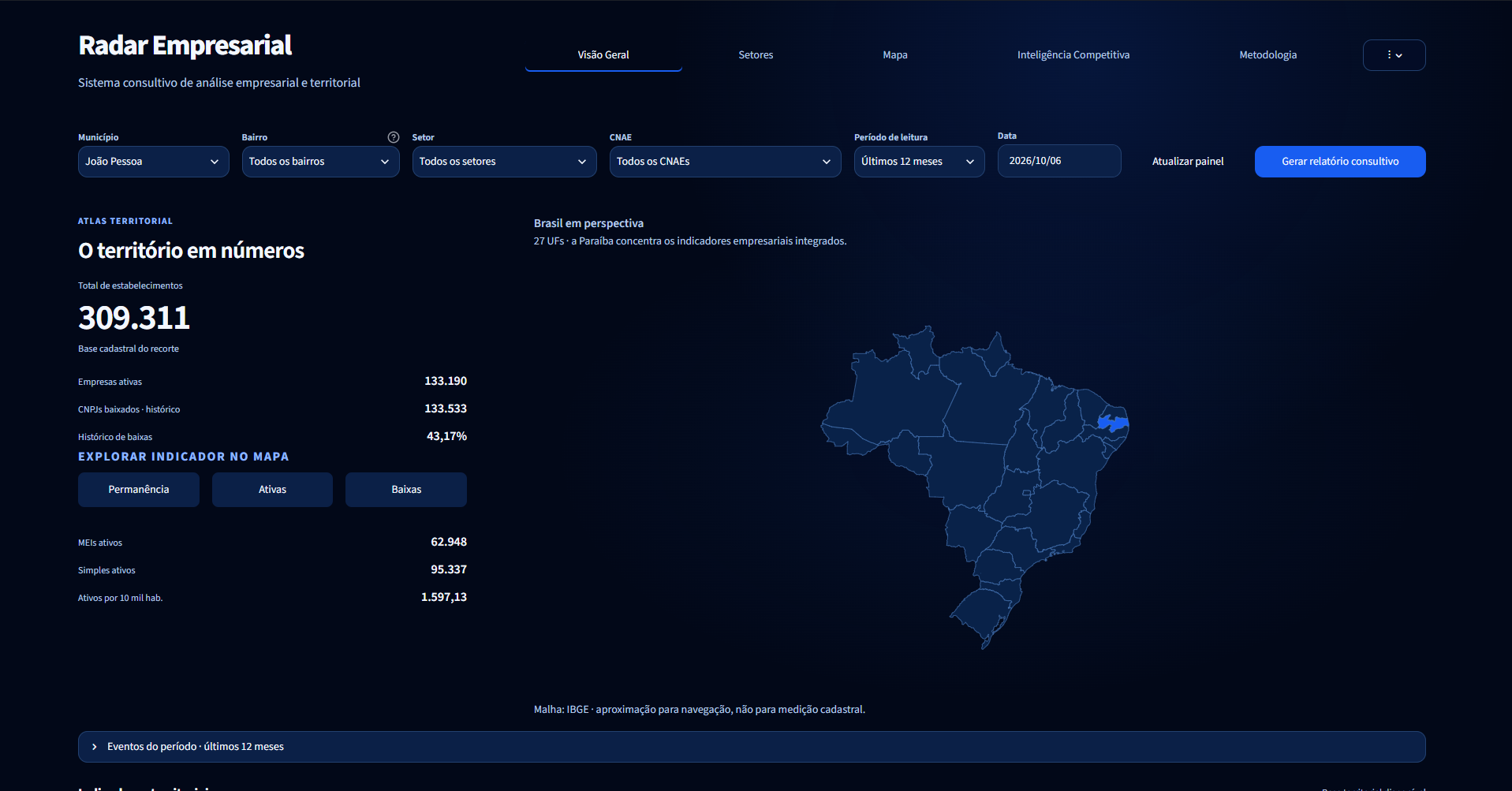This screenshot has height=791, width=1512.
Task: Click the Atualizar painel button
Action: (x=1188, y=162)
